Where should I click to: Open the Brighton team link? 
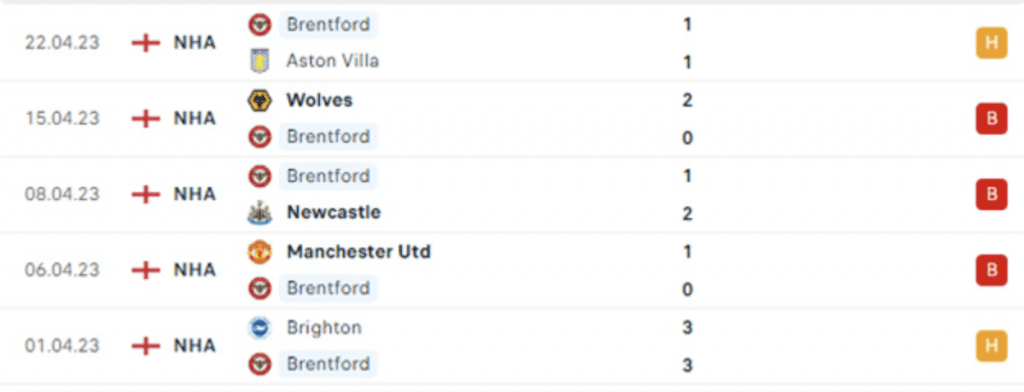coord(324,327)
